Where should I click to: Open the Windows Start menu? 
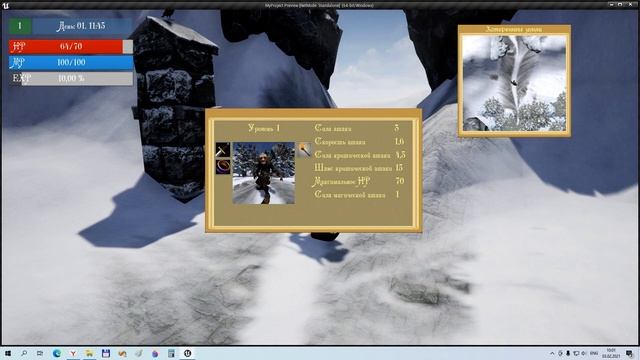click(8, 353)
